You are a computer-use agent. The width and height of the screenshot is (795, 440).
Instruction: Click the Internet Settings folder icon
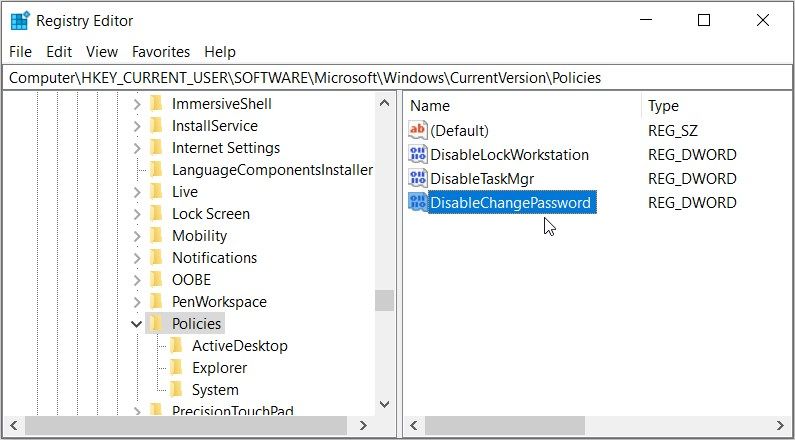click(x=156, y=148)
